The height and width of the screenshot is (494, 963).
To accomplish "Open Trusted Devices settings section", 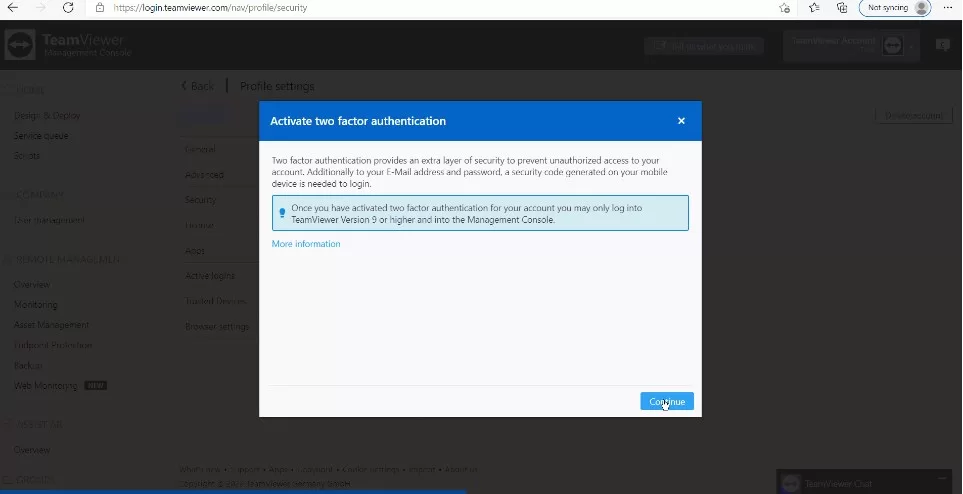I will [x=214, y=301].
